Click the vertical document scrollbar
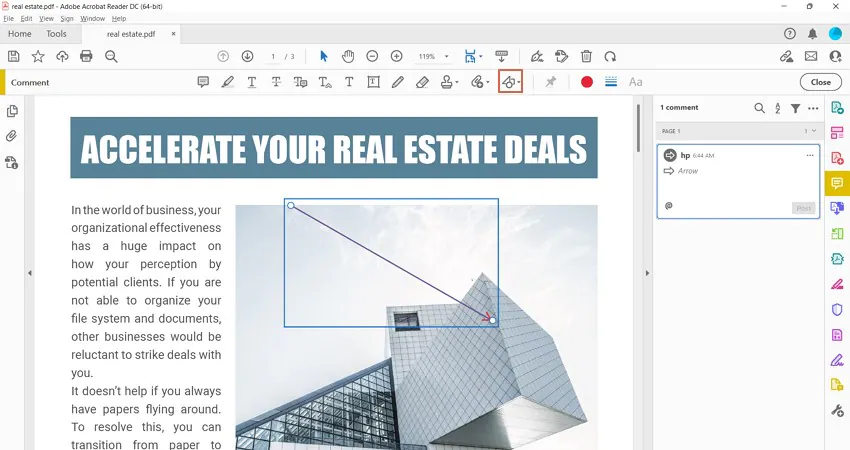This screenshot has height=450, width=850. pyautogui.click(x=638, y=128)
